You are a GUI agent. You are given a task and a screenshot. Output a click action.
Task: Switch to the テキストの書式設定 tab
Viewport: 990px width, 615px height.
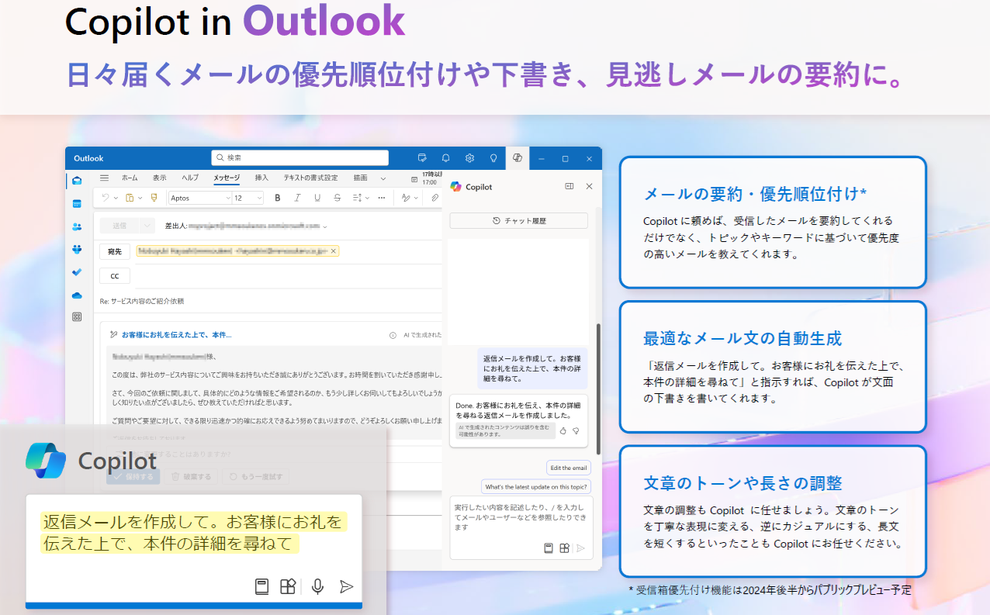point(310,178)
